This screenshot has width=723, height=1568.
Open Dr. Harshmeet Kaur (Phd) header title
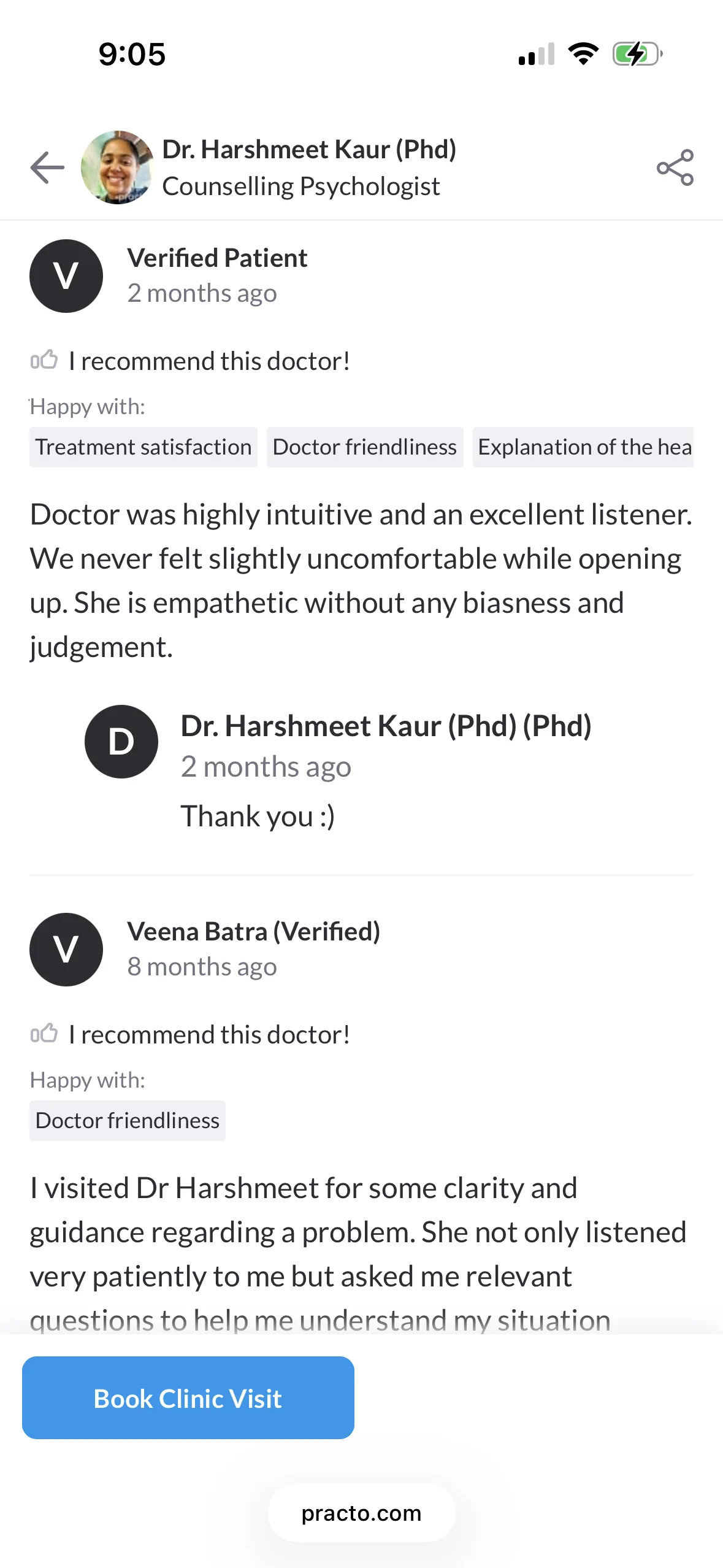309,149
